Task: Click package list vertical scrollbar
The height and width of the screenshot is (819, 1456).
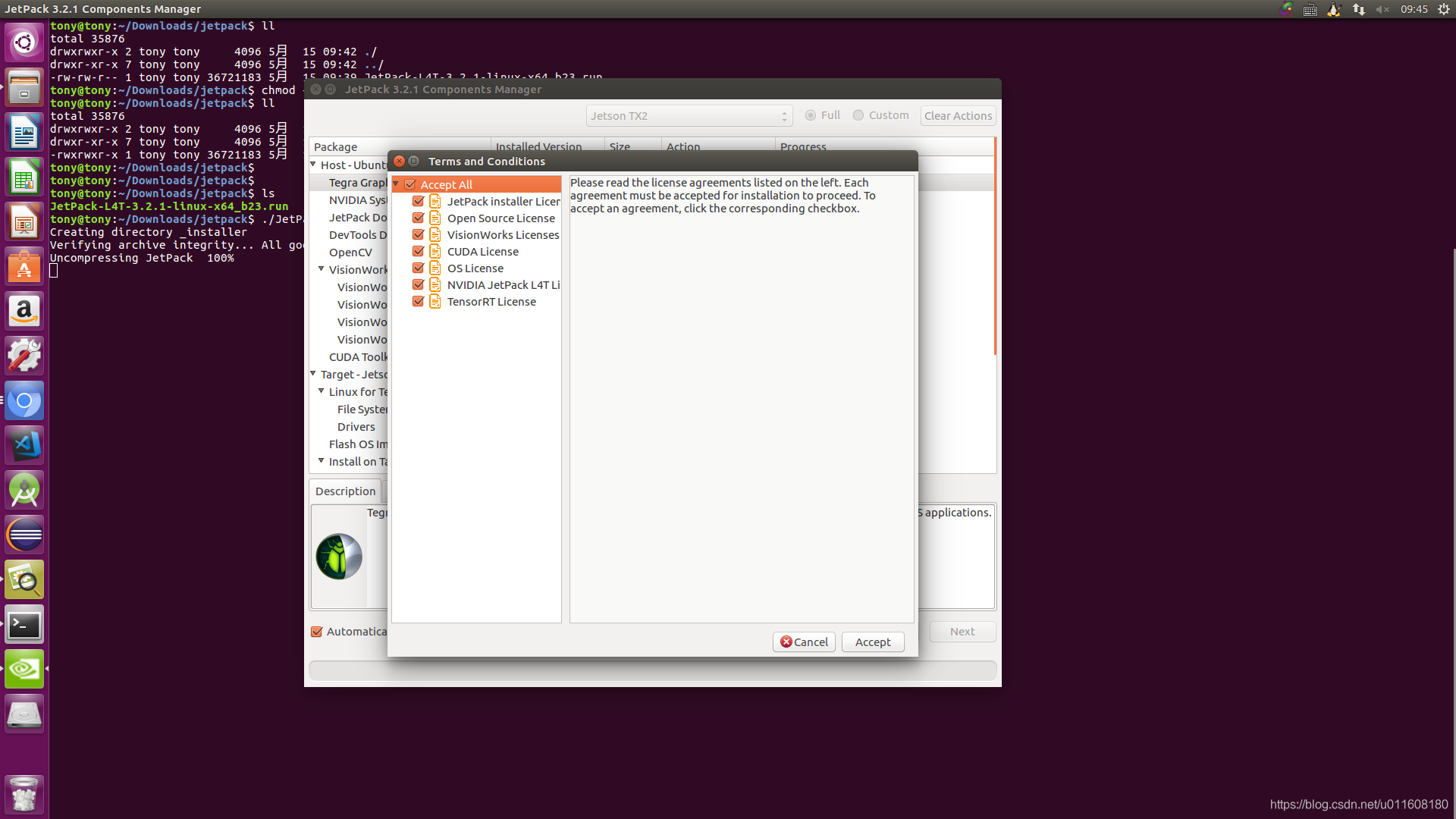Action: (x=995, y=246)
